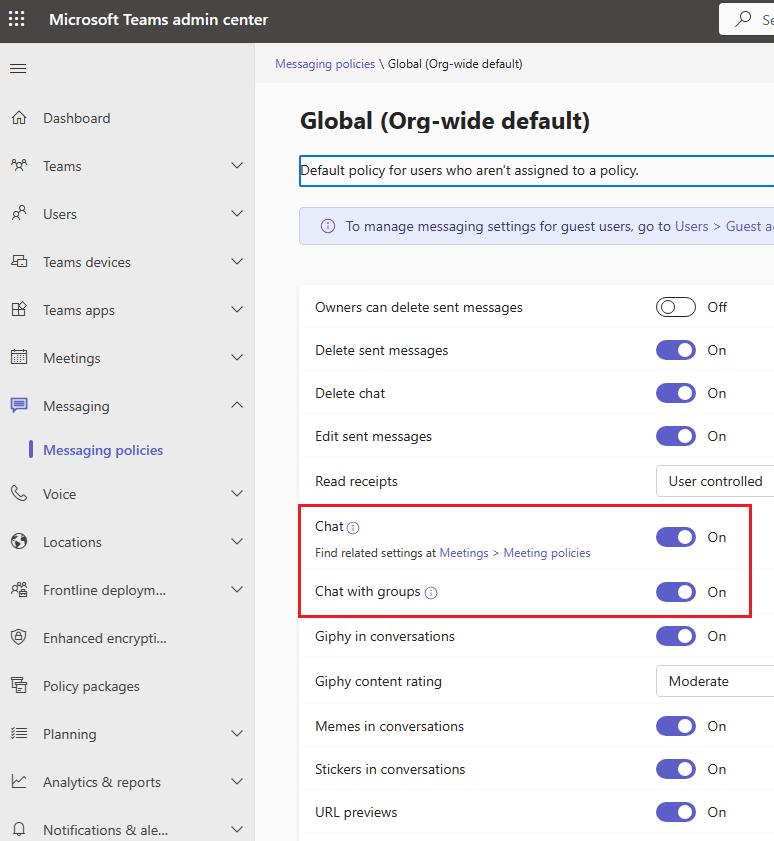Toggle Memes in conversations off
The width and height of the screenshot is (774, 841).
click(676, 726)
